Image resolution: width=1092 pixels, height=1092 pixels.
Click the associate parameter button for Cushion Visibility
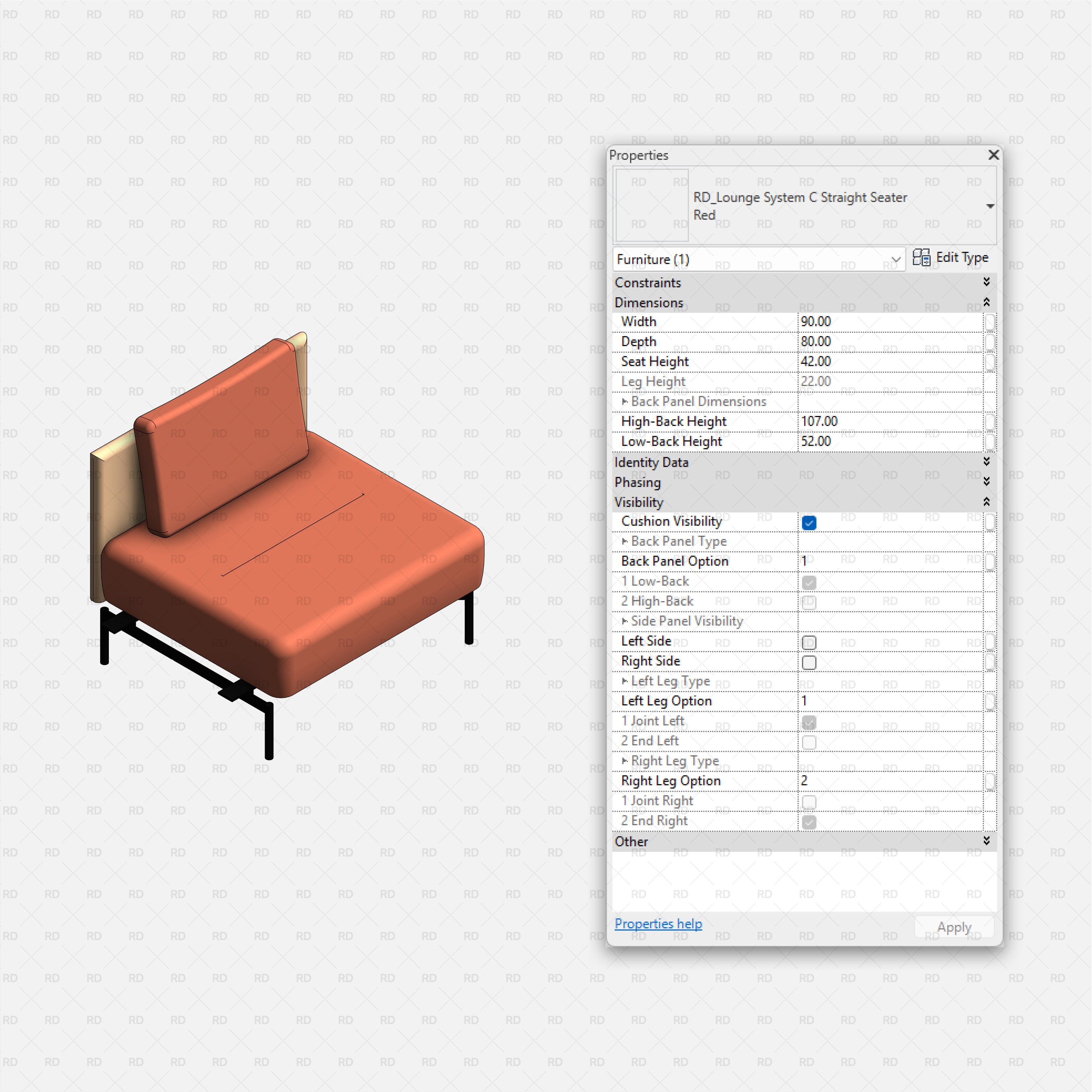(x=990, y=522)
